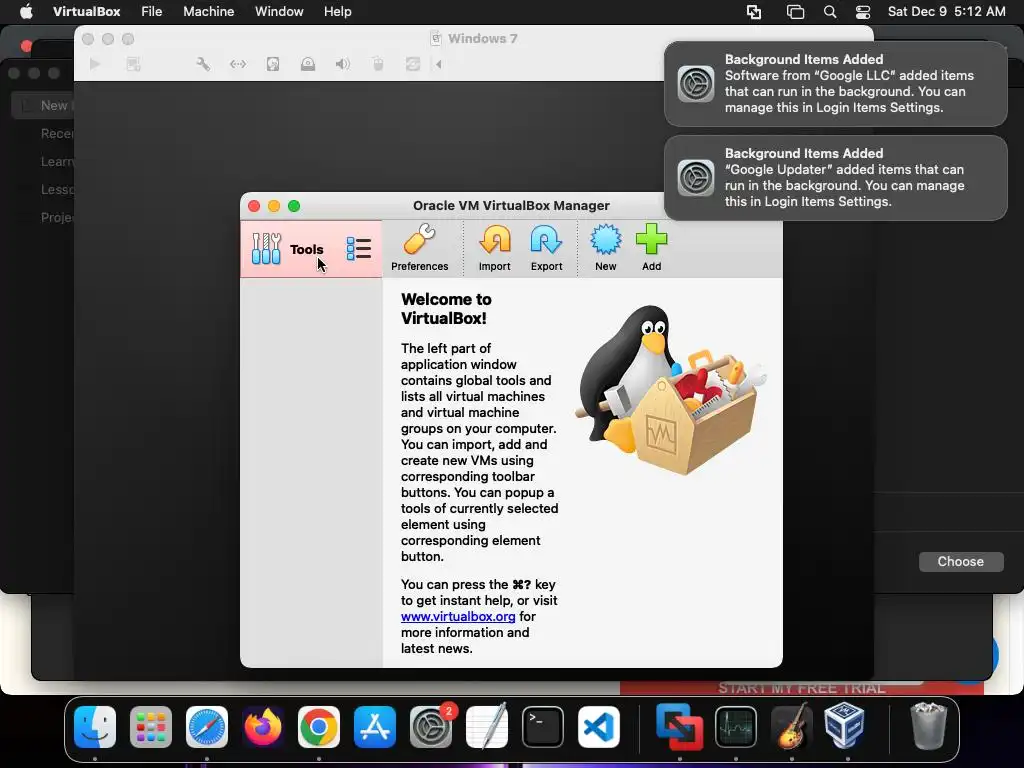
Task: Open the Apple menu
Action: [26, 12]
